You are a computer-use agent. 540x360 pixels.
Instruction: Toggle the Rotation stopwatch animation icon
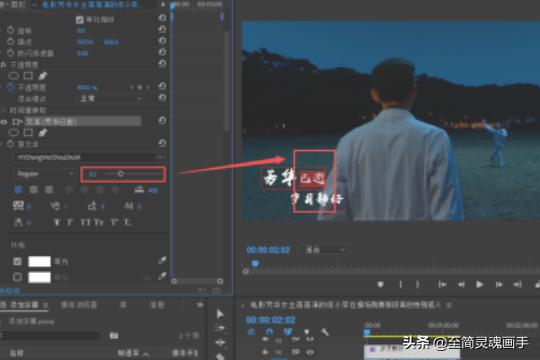11,30
